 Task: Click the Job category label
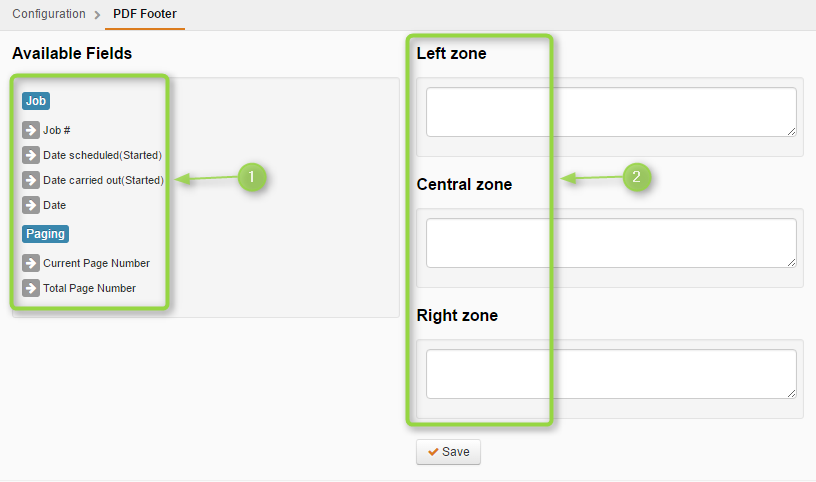(x=36, y=101)
